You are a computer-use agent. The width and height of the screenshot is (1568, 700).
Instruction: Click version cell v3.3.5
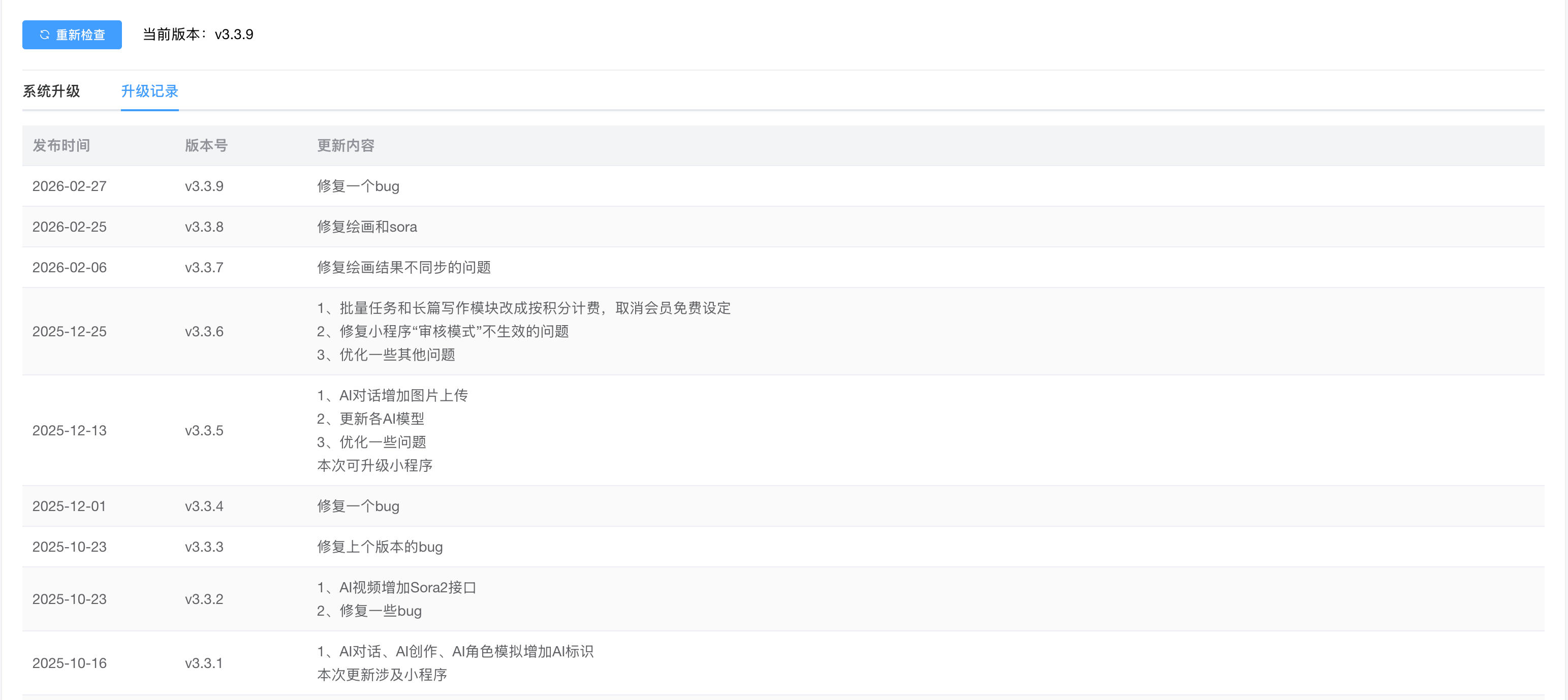tap(204, 430)
